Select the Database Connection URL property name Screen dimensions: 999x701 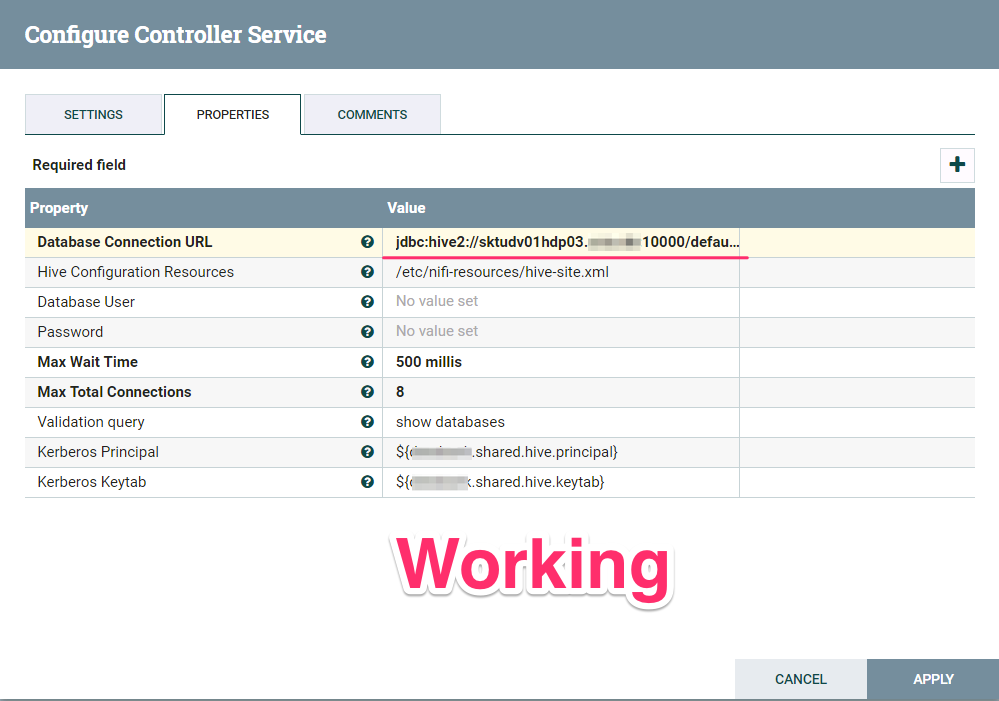tap(125, 242)
